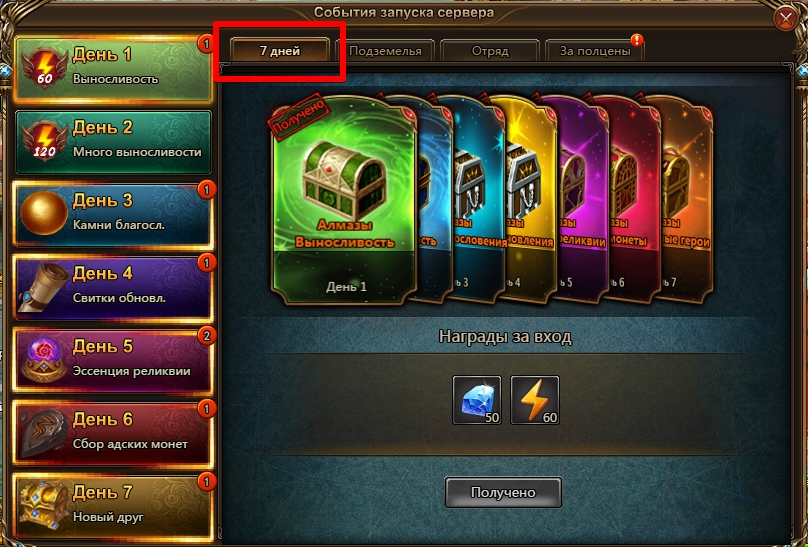Select the purple День 5 reward card
Image resolution: width=808 pixels, height=547 pixels.
pyautogui.click(x=580, y=200)
